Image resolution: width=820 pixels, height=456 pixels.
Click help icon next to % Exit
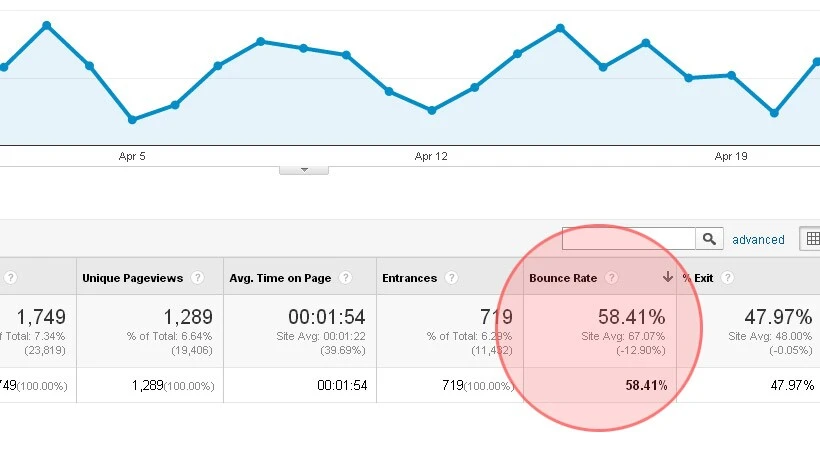click(727, 278)
